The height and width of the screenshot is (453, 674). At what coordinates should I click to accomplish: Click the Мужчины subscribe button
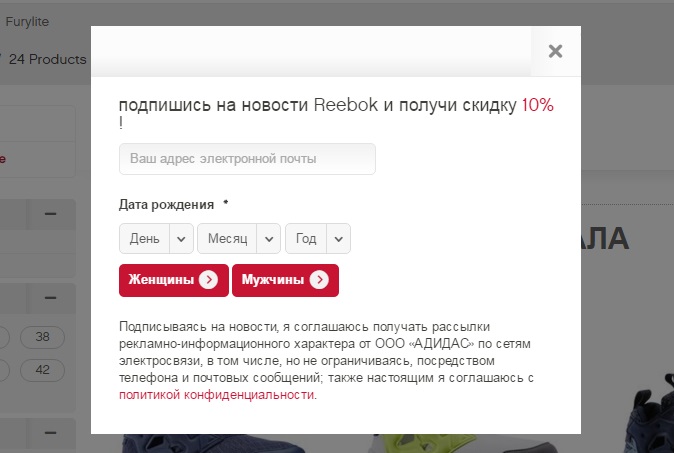(x=285, y=280)
